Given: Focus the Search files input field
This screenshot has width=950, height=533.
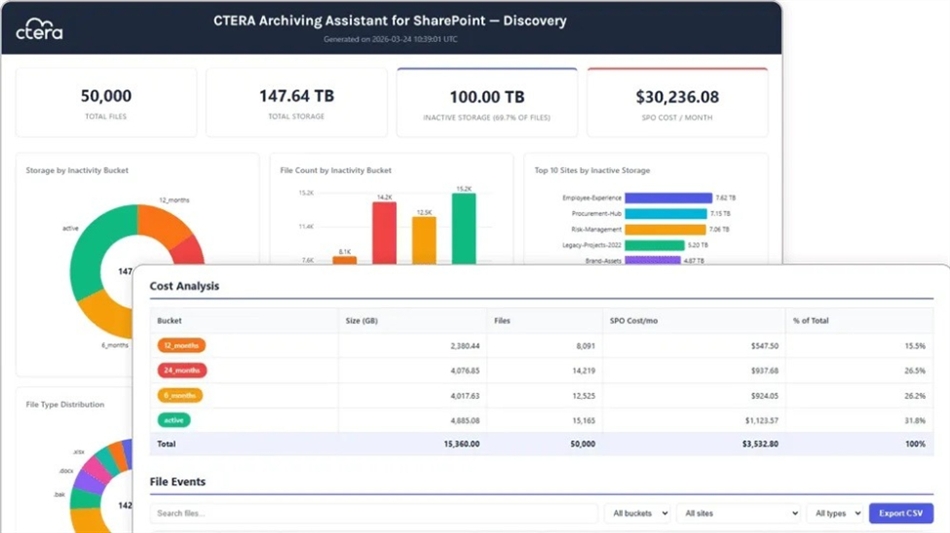Looking at the screenshot, I should tap(374, 513).
